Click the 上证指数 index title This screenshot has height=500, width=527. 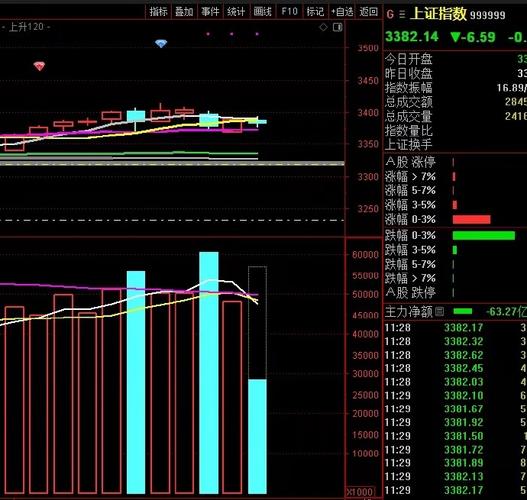(x=439, y=14)
